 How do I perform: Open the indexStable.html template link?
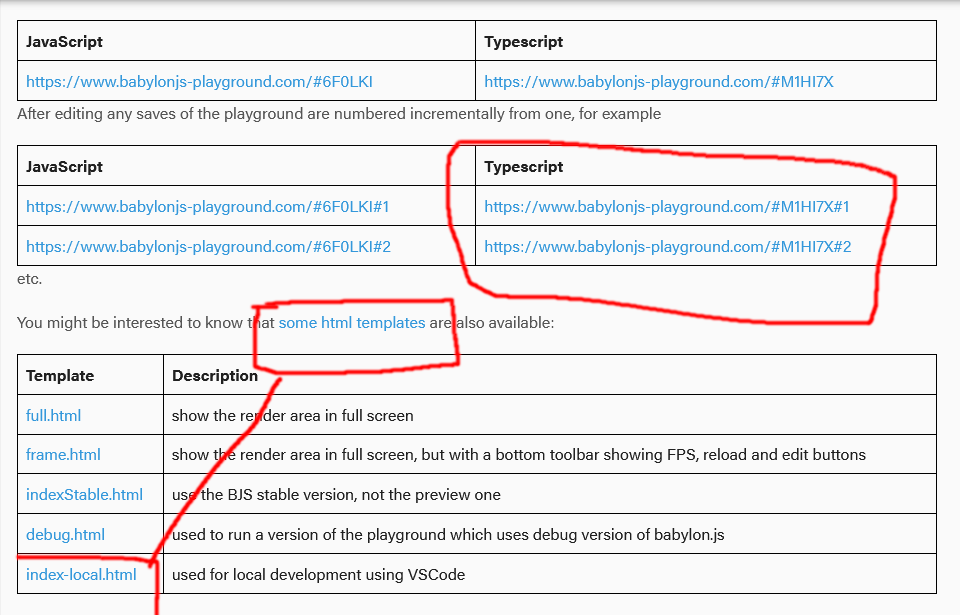click(83, 494)
